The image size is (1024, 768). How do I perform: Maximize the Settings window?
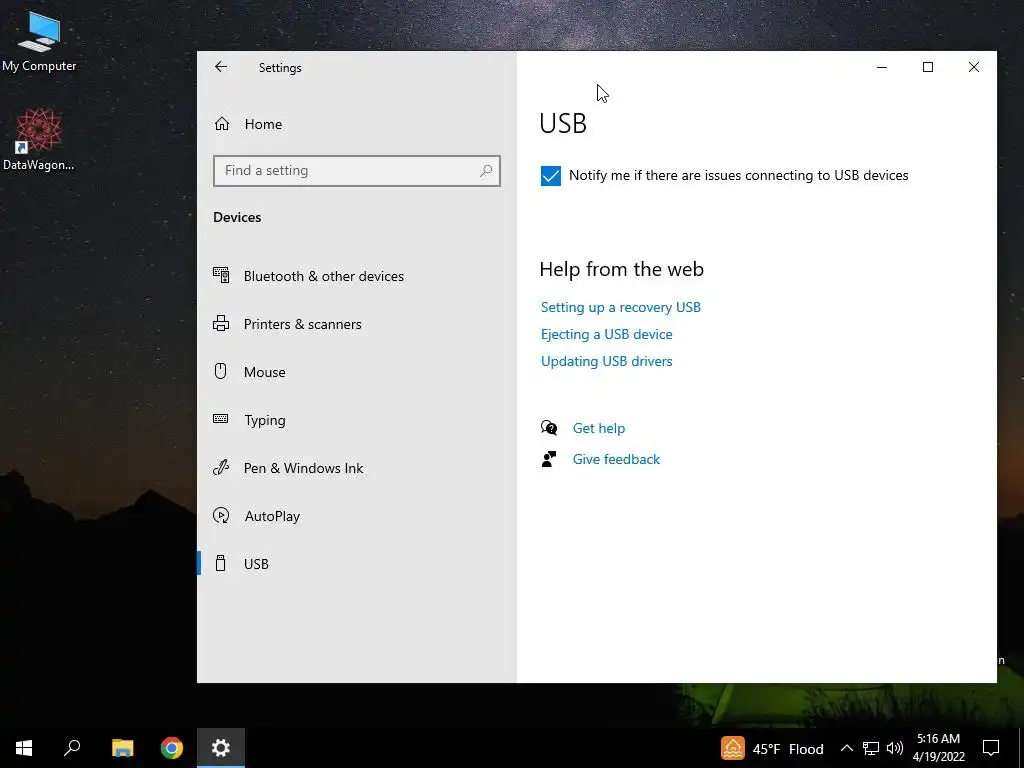pyautogui.click(x=927, y=67)
